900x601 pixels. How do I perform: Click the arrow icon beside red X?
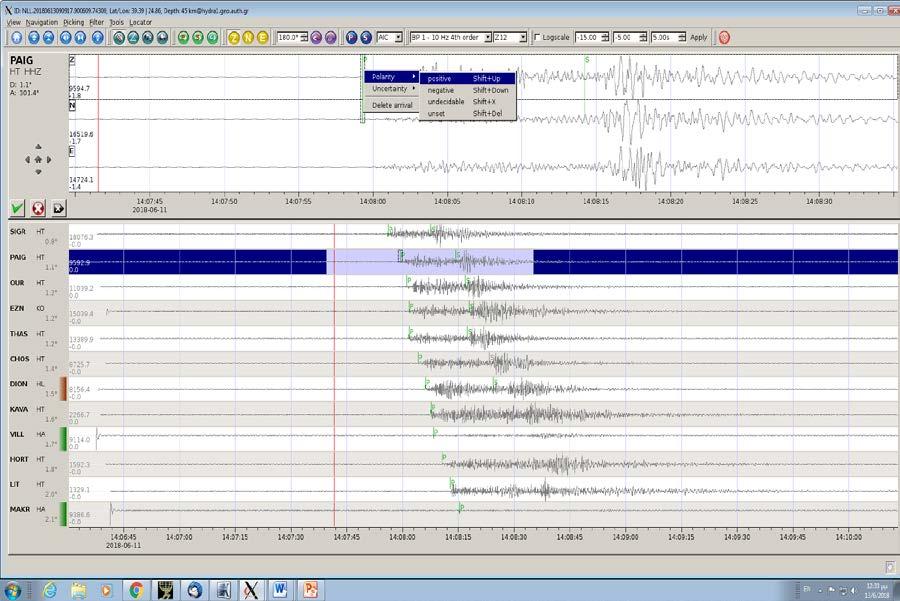coord(59,208)
